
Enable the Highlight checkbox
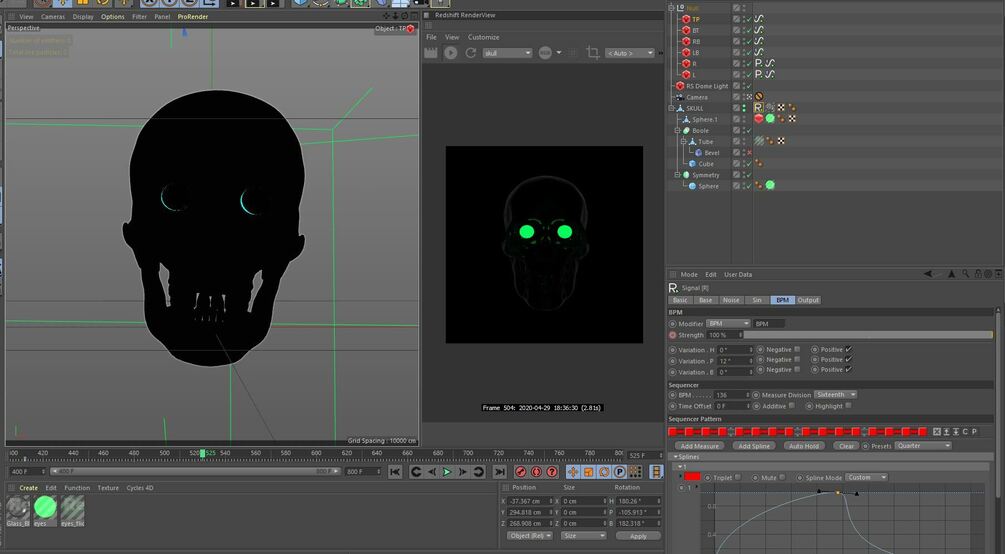[x=848, y=406]
